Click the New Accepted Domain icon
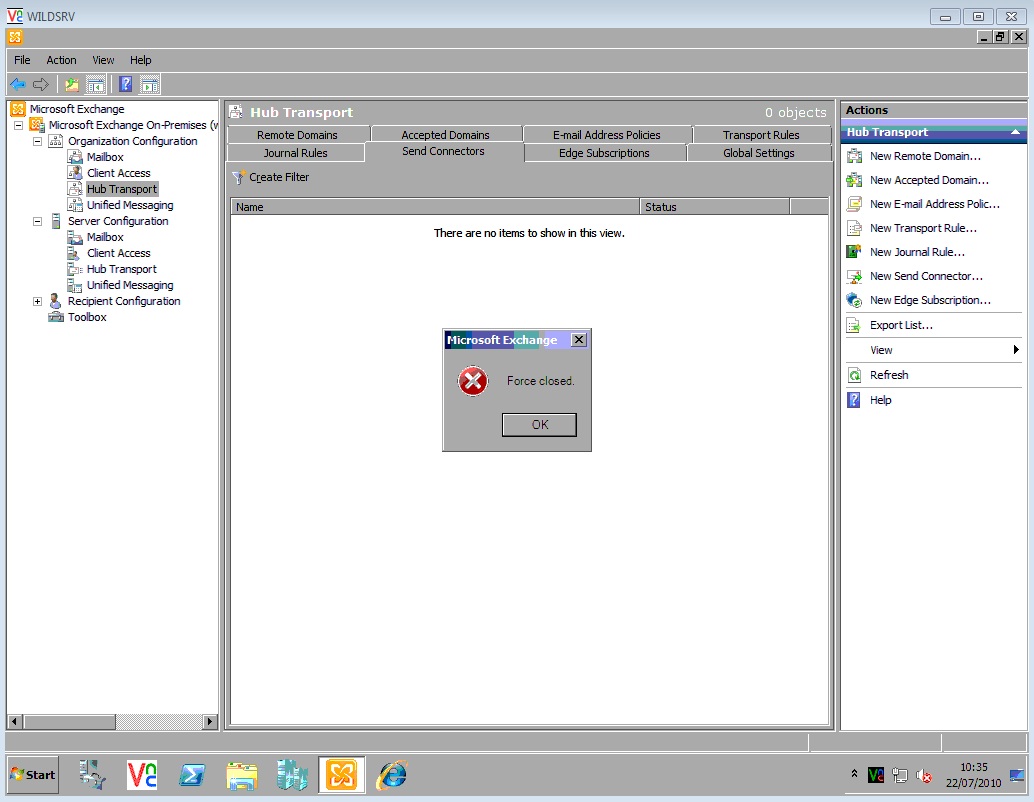The image size is (1034, 802). [855, 180]
